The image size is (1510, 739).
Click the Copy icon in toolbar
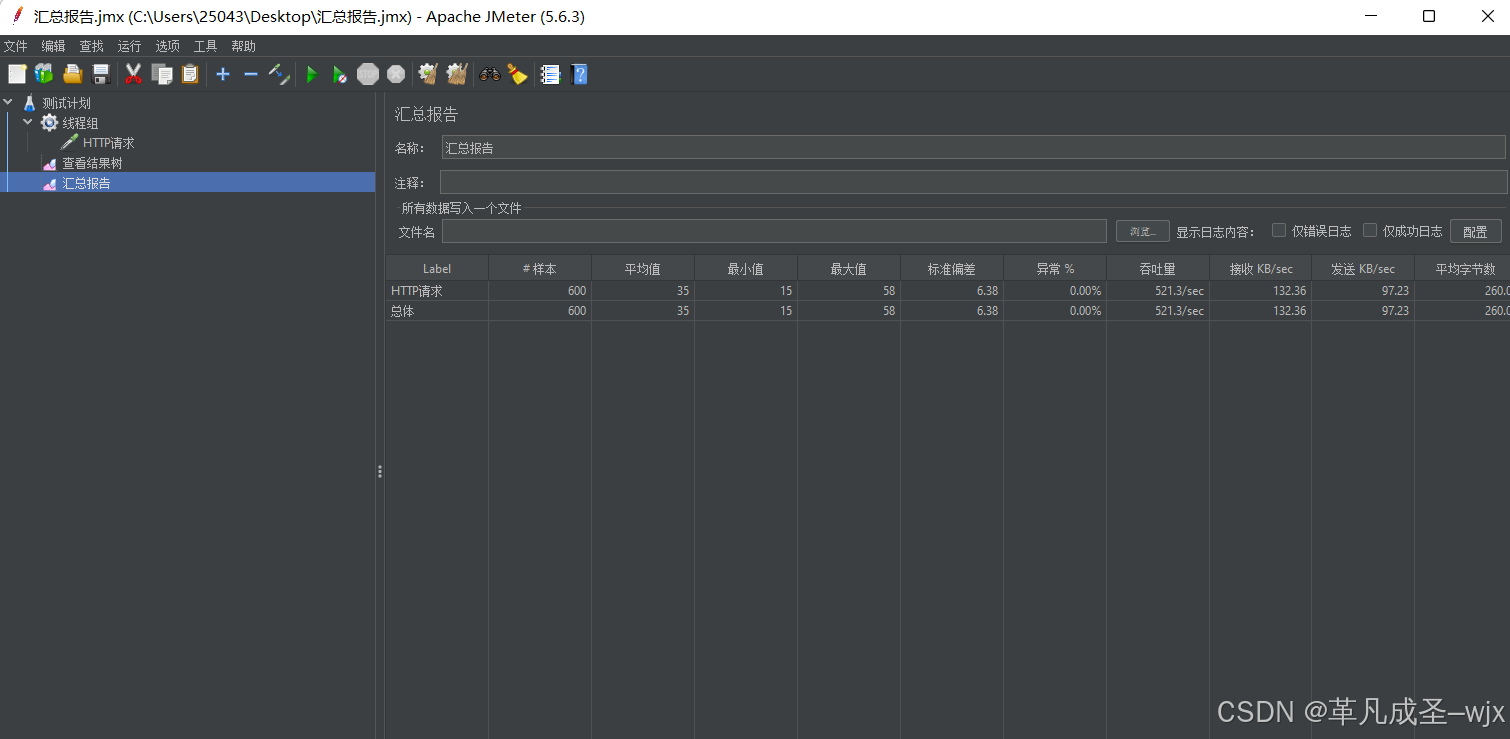162,74
